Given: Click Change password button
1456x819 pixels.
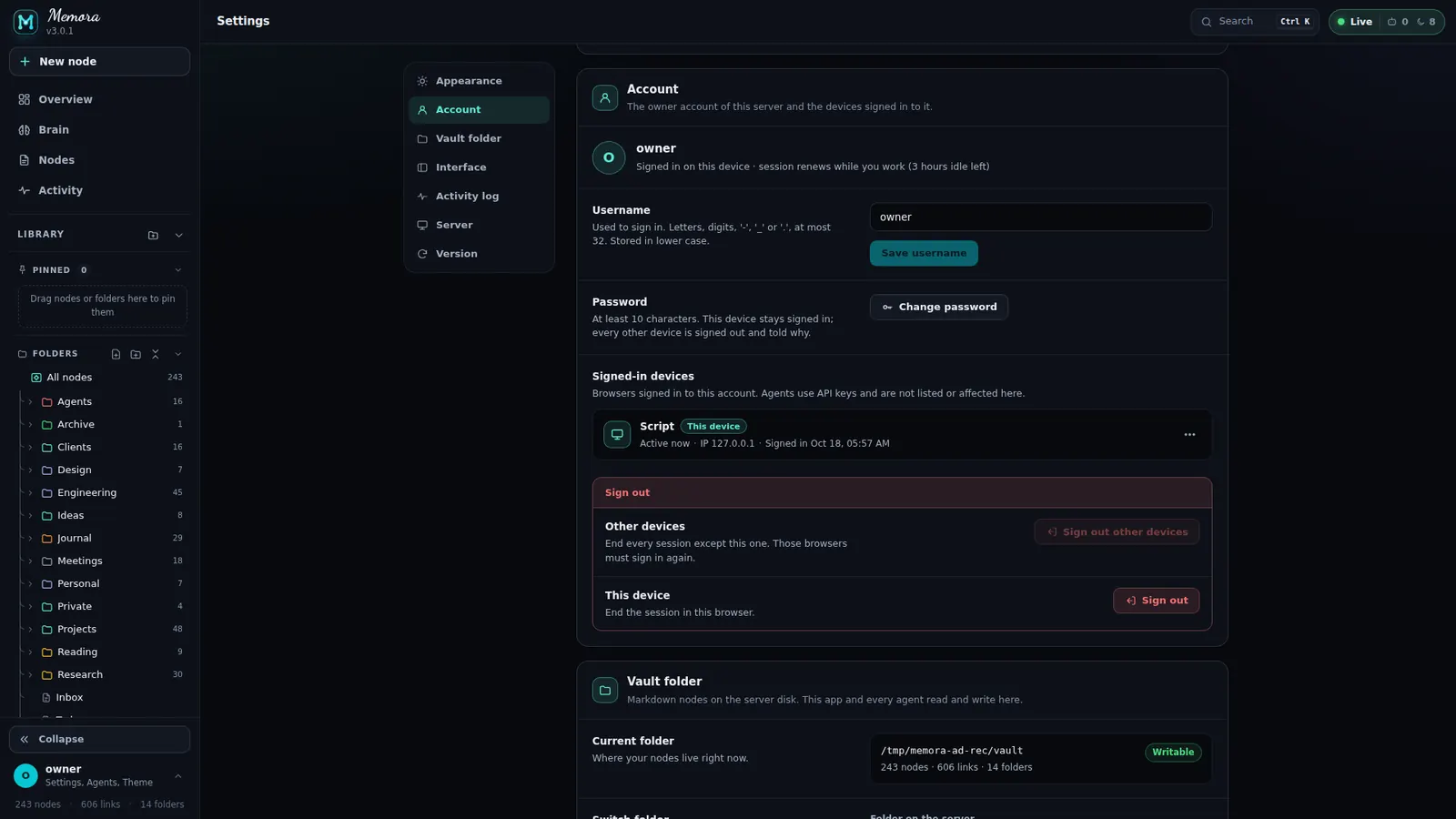Looking at the screenshot, I should tap(938, 307).
